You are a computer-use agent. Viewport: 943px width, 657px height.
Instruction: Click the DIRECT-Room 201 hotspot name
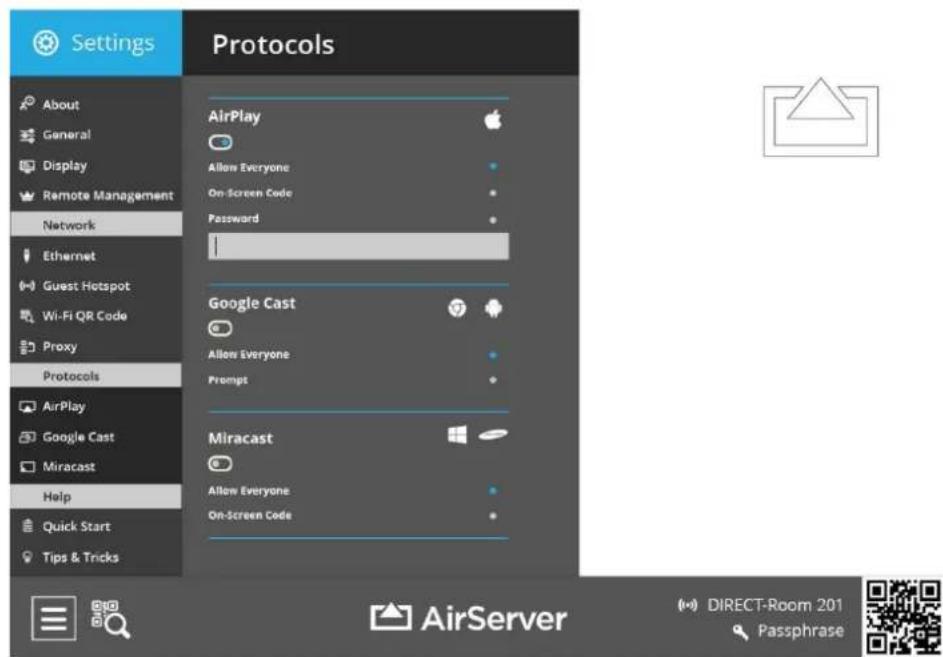pyautogui.click(x=775, y=605)
